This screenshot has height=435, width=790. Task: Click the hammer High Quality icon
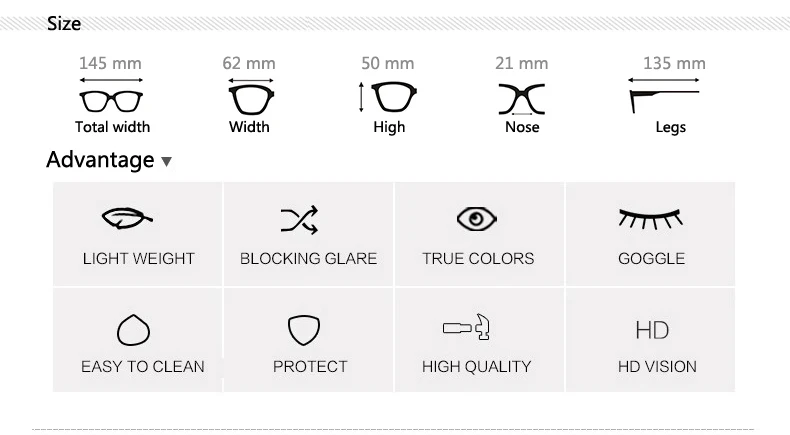[x=467, y=328]
